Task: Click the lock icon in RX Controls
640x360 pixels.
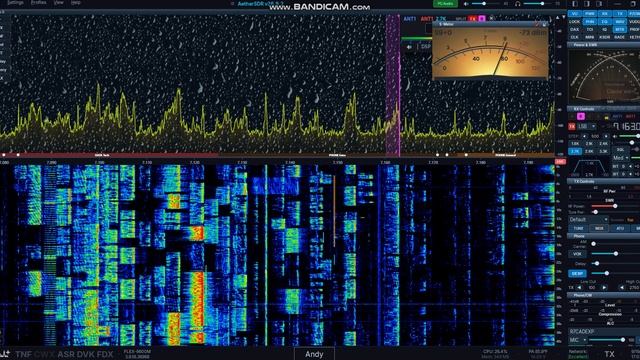Action: [606, 118]
